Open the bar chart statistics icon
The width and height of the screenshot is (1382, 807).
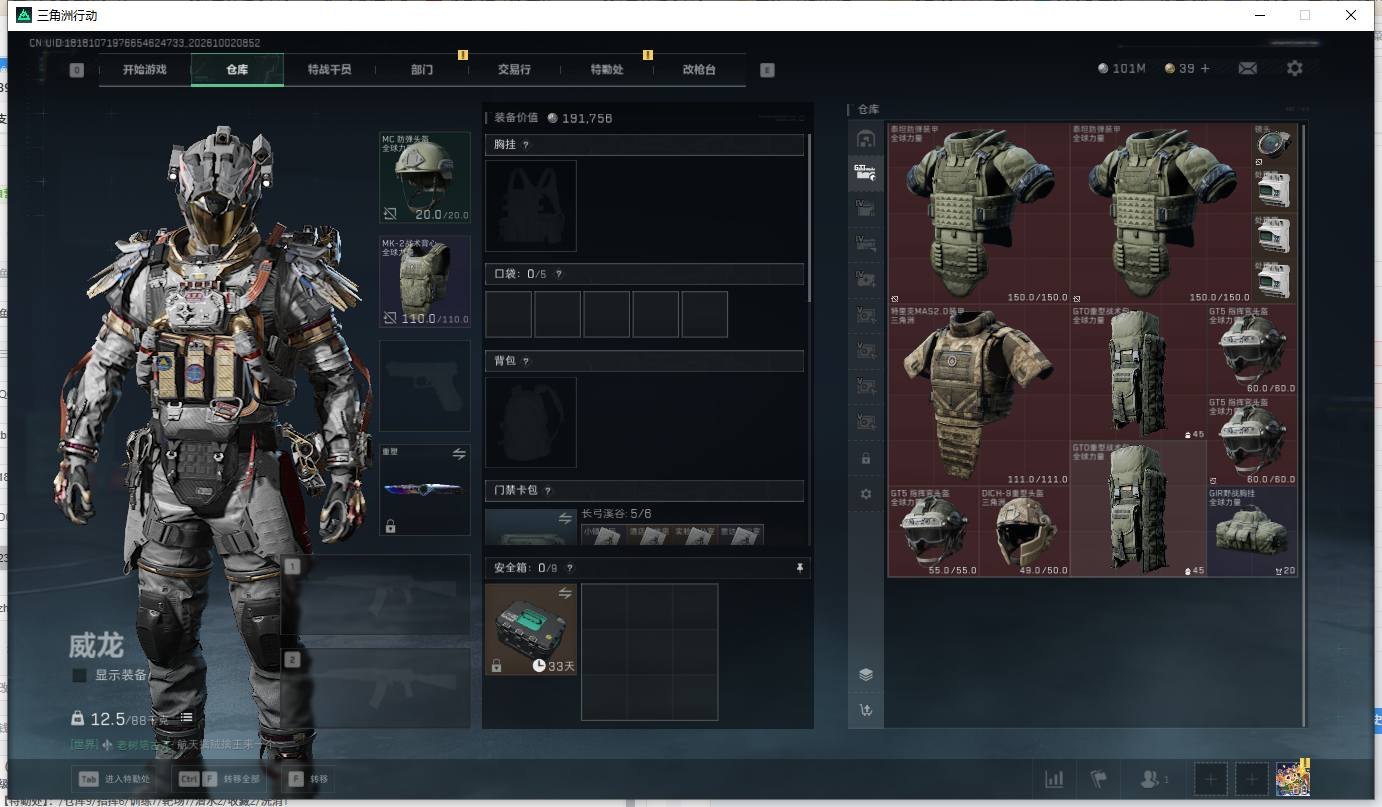point(1054,779)
